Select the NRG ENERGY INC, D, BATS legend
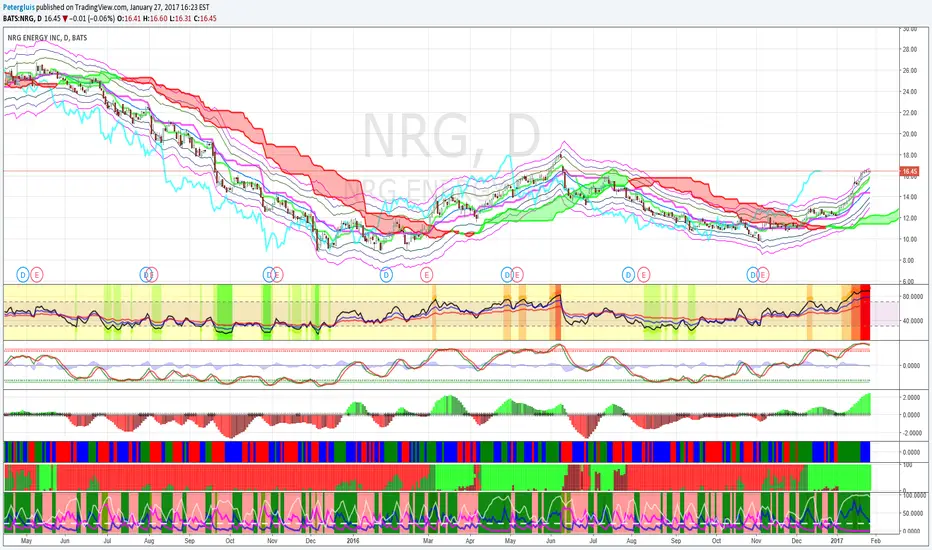 (x=48, y=37)
